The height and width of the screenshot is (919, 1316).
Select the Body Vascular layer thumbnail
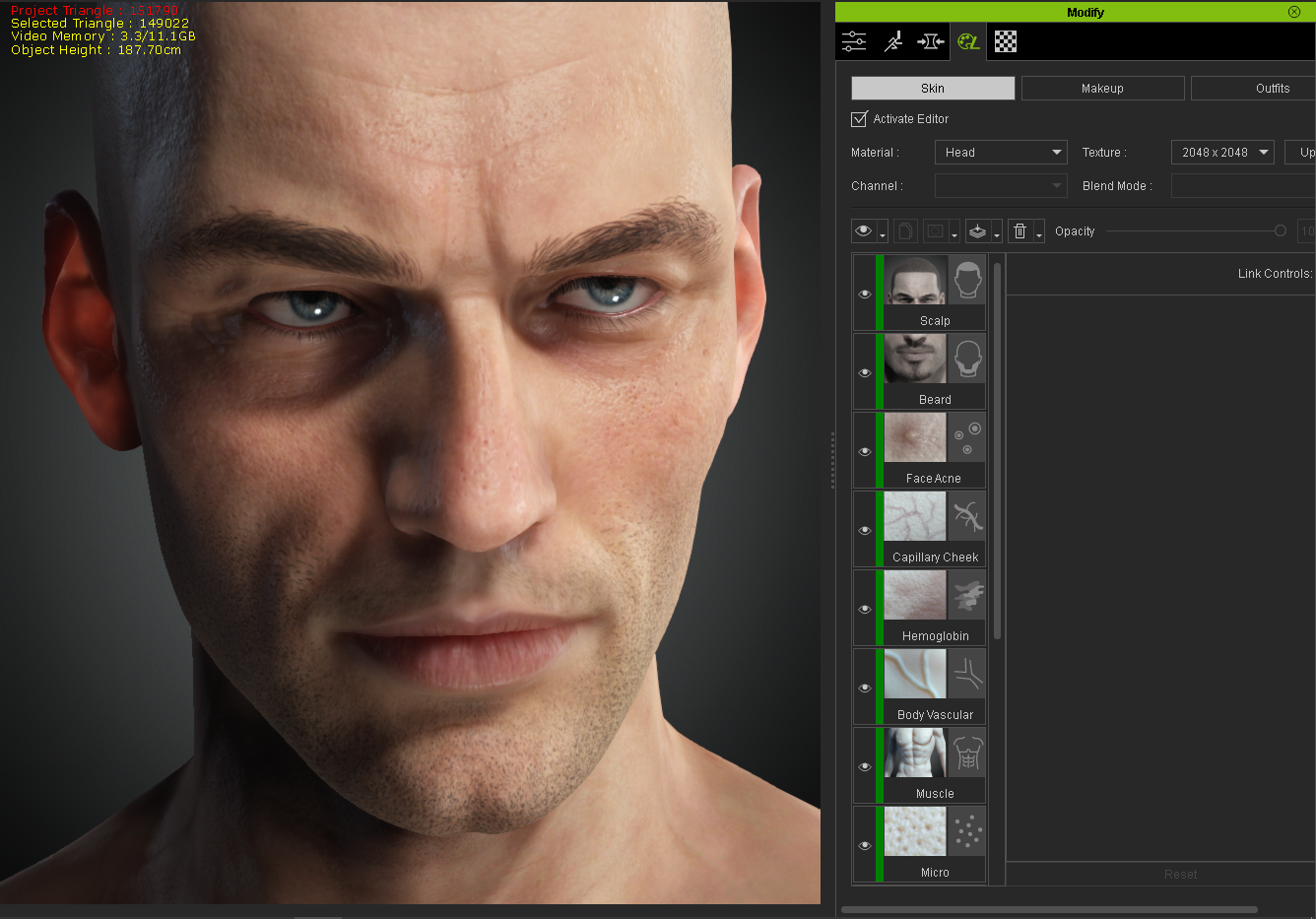pos(915,674)
